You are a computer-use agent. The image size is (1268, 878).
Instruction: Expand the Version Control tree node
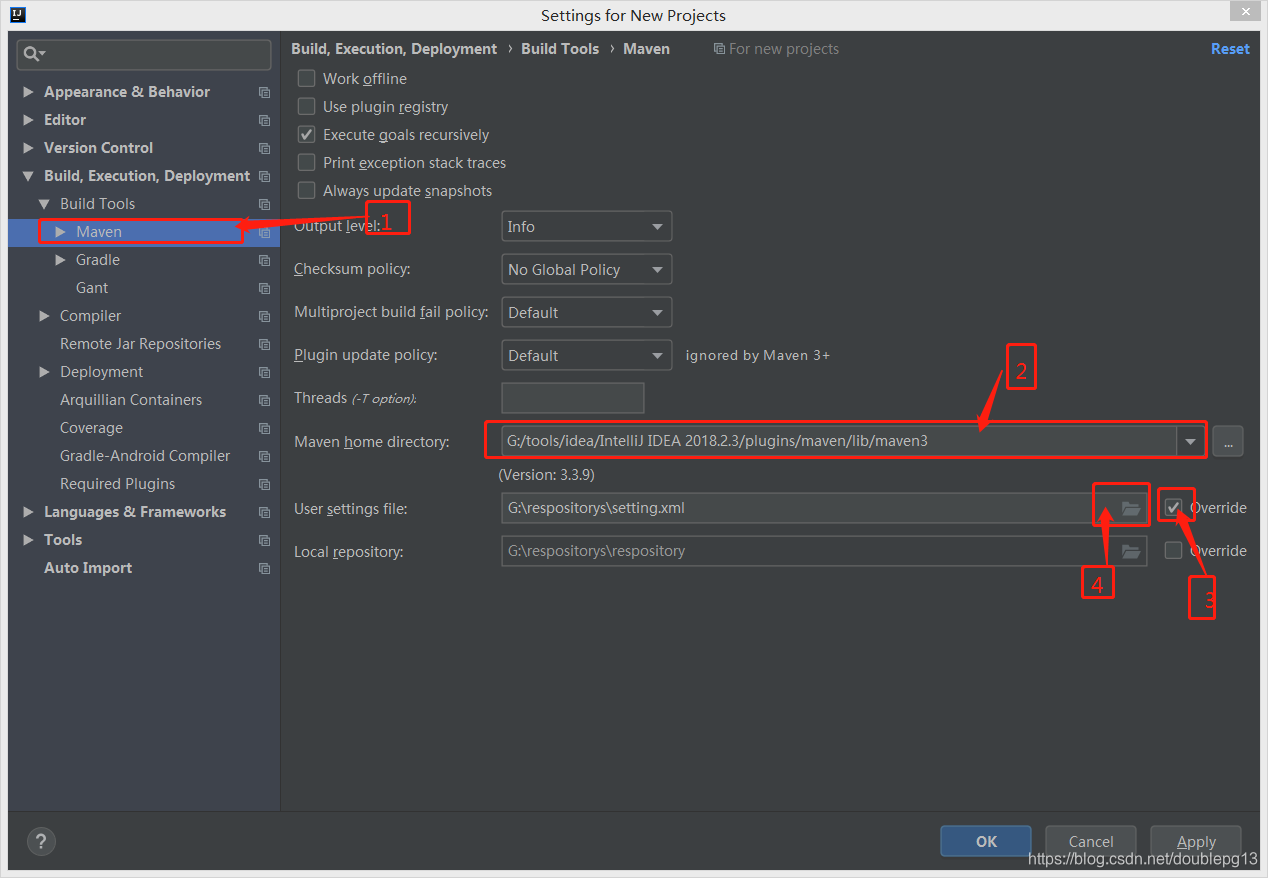pyautogui.click(x=28, y=148)
